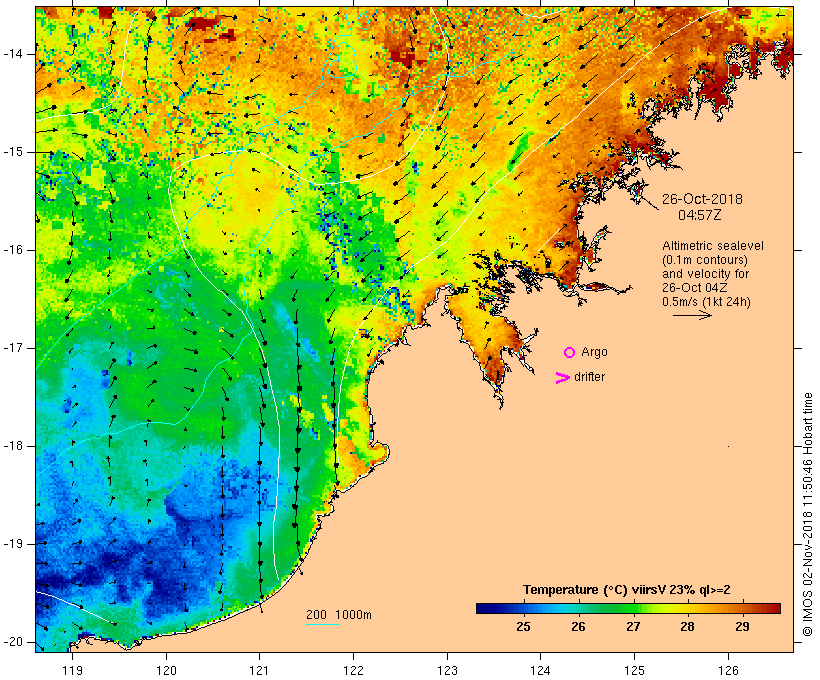This screenshot has width=820, height=680.
Task: Click the '0.5m/s (1kt 24h)' text
Action: 706,302
